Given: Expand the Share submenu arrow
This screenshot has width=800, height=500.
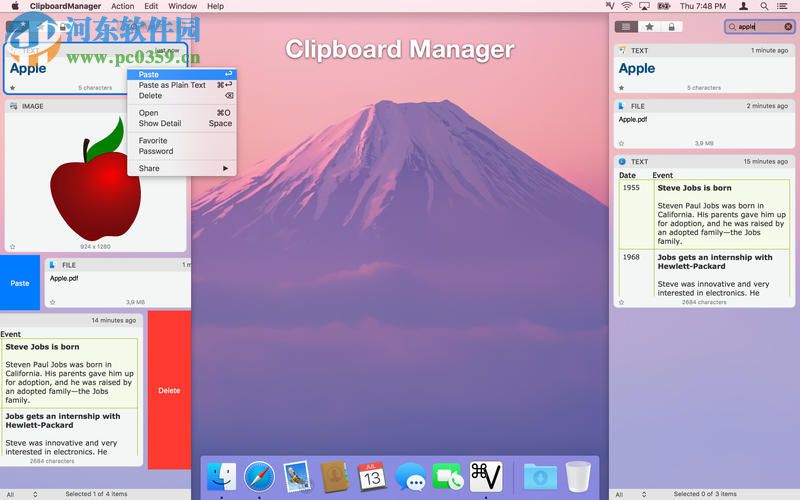Looking at the screenshot, I should (225, 168).
